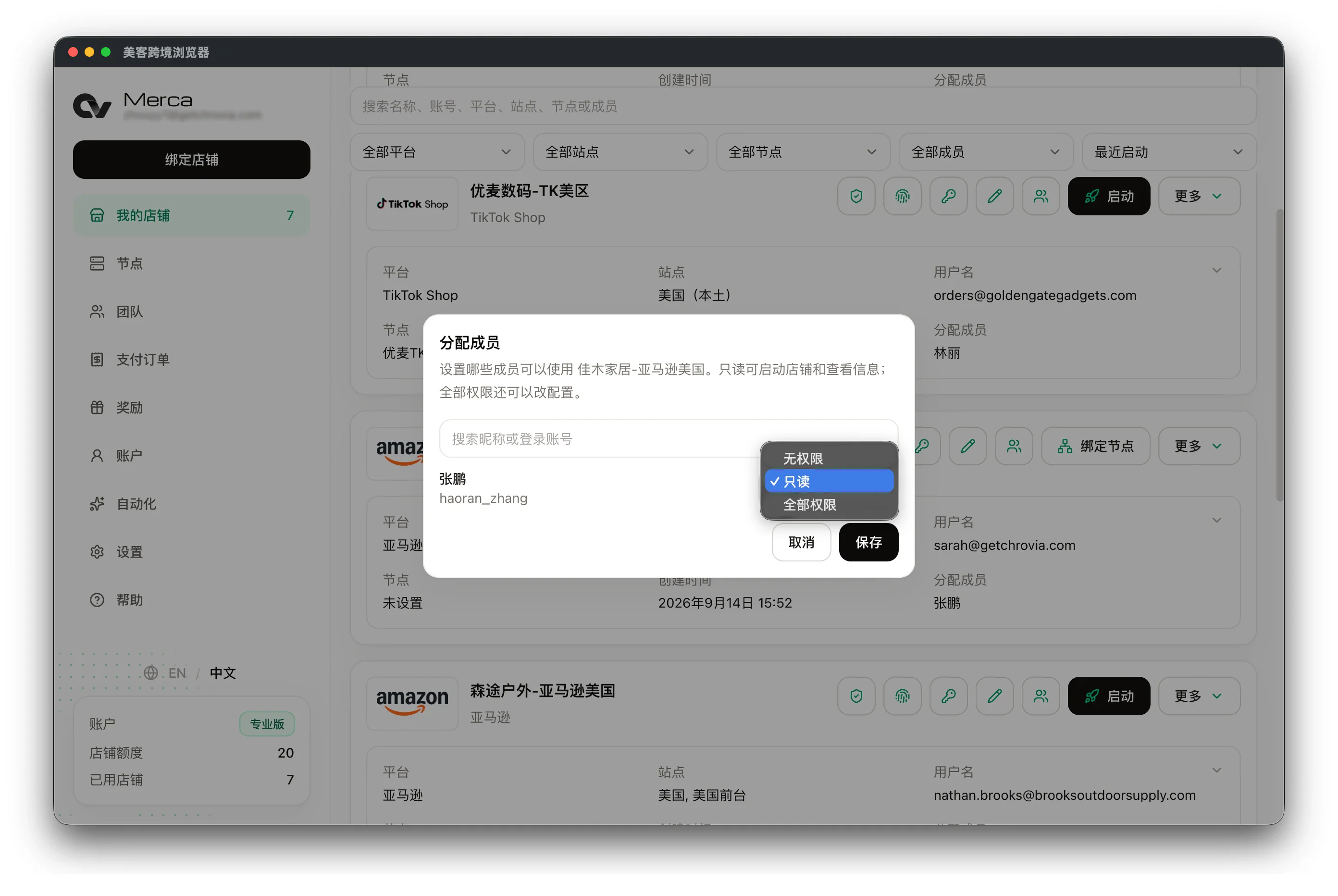Screen dimensions: 1338x896
Task: Open 节点 in the sidebar
Action: 191,263
